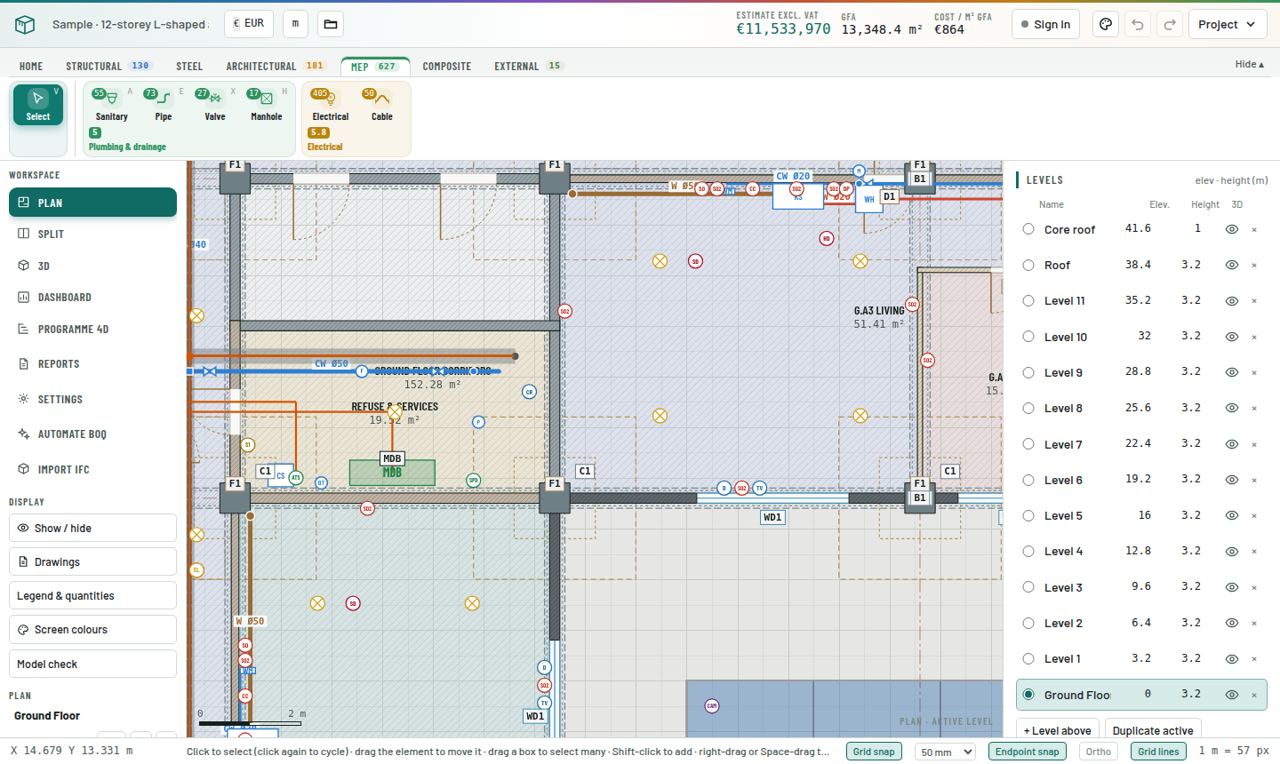Click the redo arrow
Viewport: 1280px width, 764px height.
[1169, 24]
